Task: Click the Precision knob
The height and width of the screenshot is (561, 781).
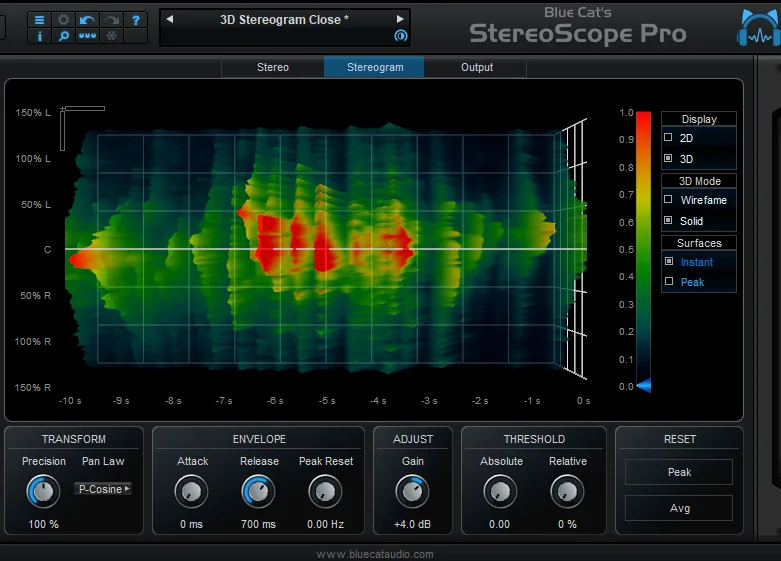Action: [x=43, y=492]
